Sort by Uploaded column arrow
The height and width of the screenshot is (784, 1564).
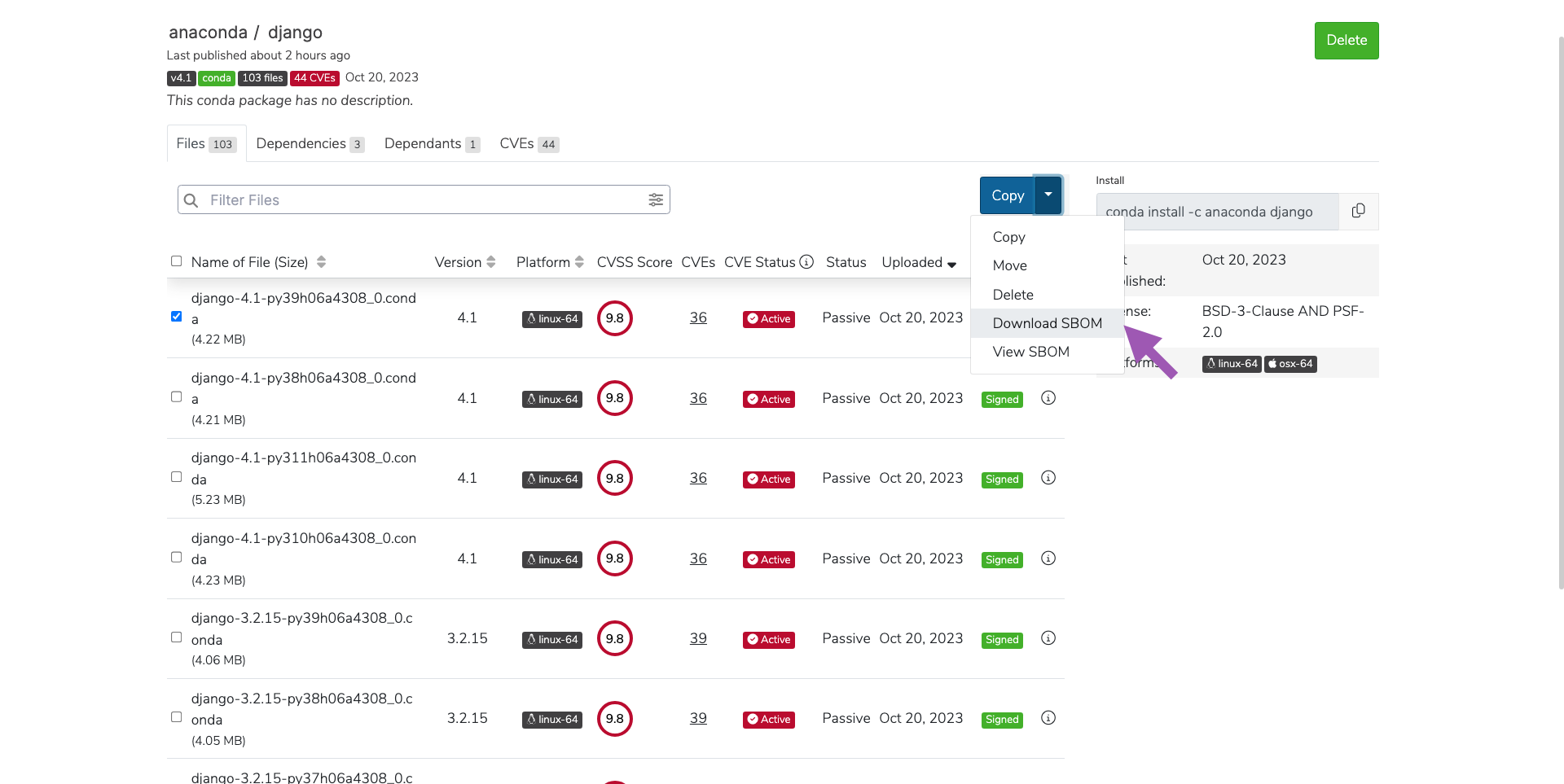(951, 264)
